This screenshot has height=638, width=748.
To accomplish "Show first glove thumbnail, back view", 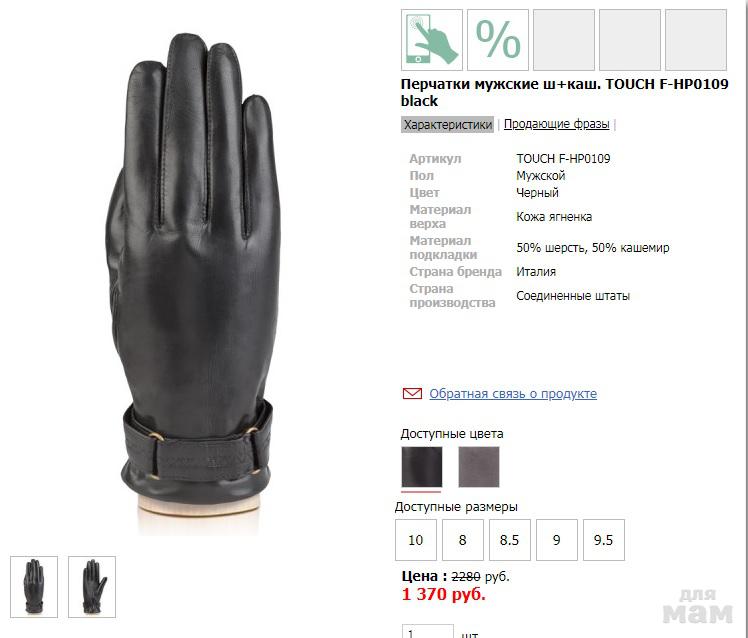I will coord(34,587).
